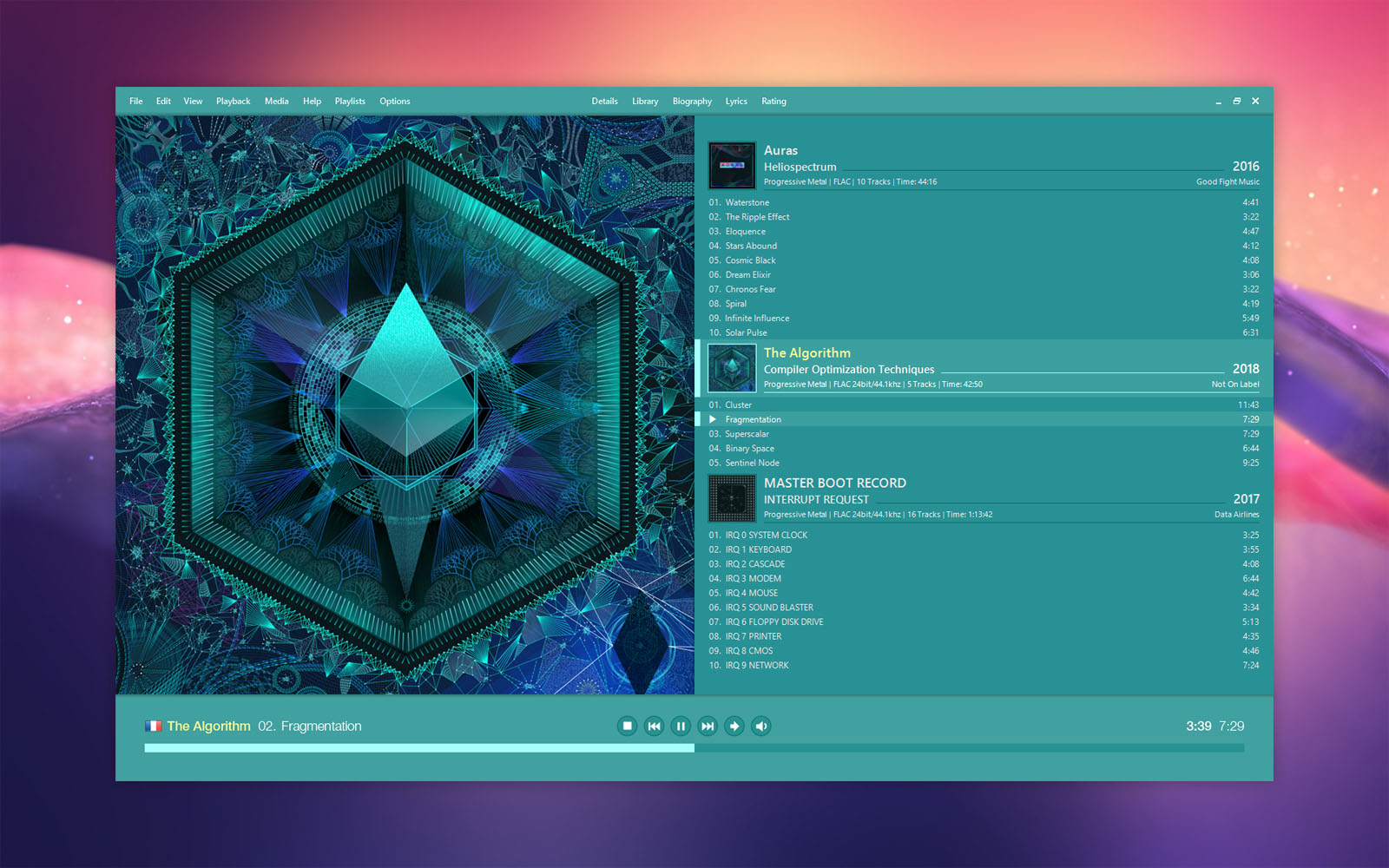Screen dimensions: 1389x868
Task: Stop playback with the stop button
Action: pos(627,726)
